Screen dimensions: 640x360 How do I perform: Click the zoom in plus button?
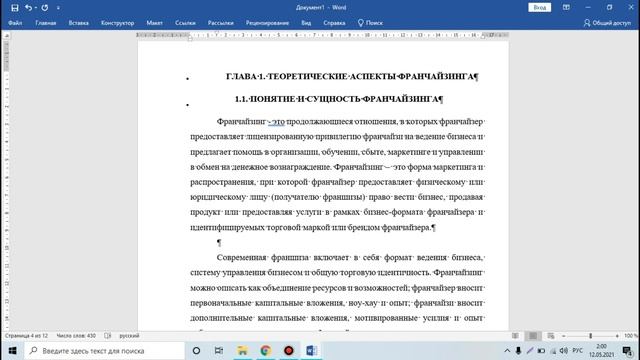pos(617,336)
